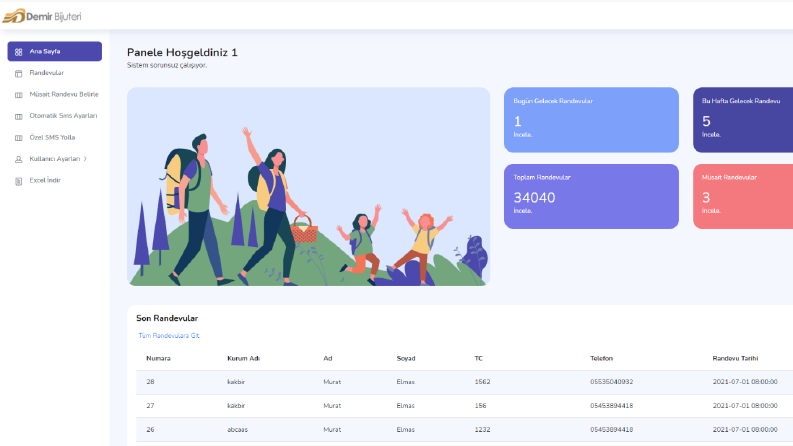Viewport: 793px width, 446px height.
Task: Select appointment number 27 cell
Action: (x=150, y=406)
